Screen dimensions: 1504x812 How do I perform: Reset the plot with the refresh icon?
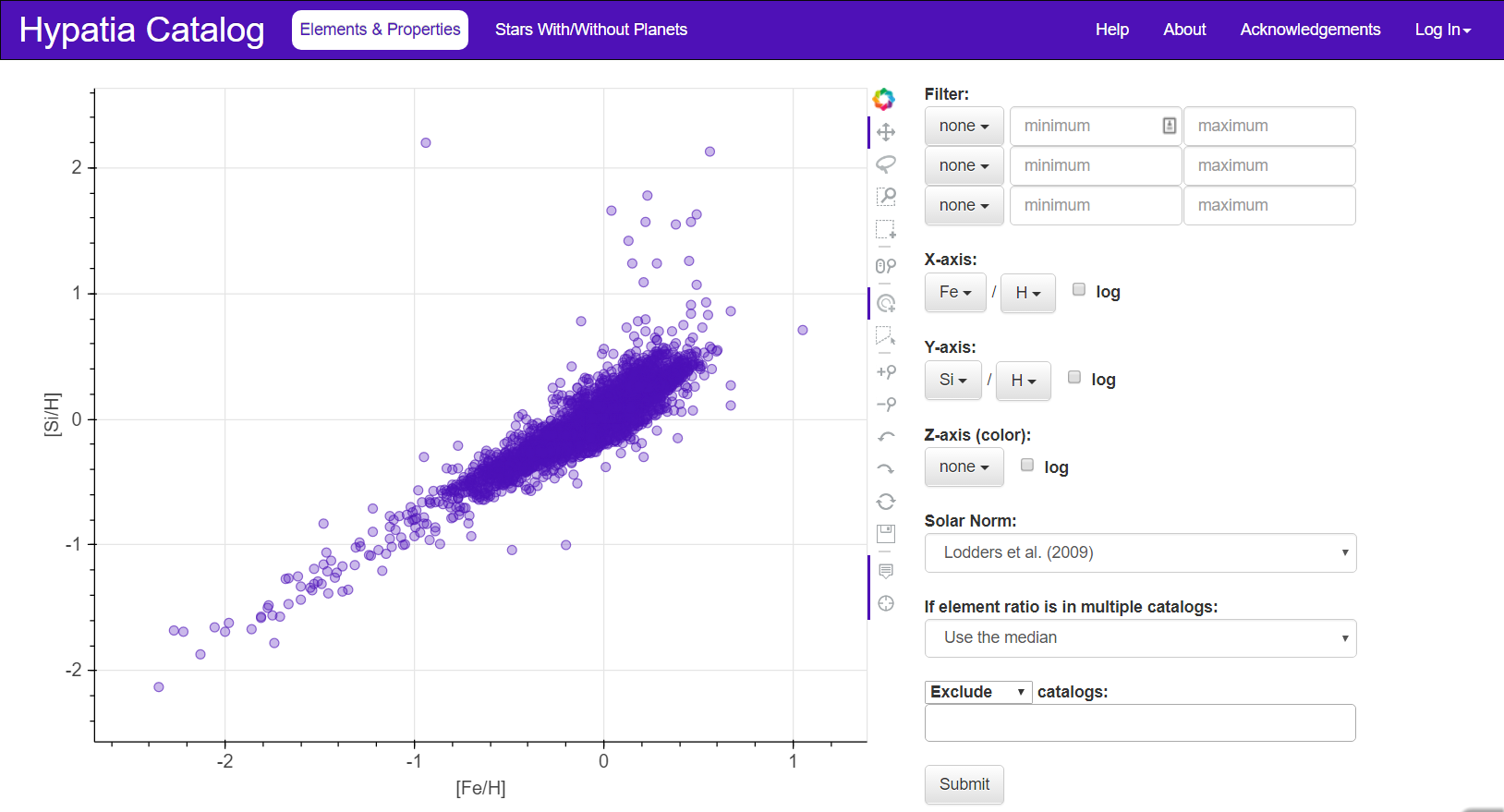885,502
